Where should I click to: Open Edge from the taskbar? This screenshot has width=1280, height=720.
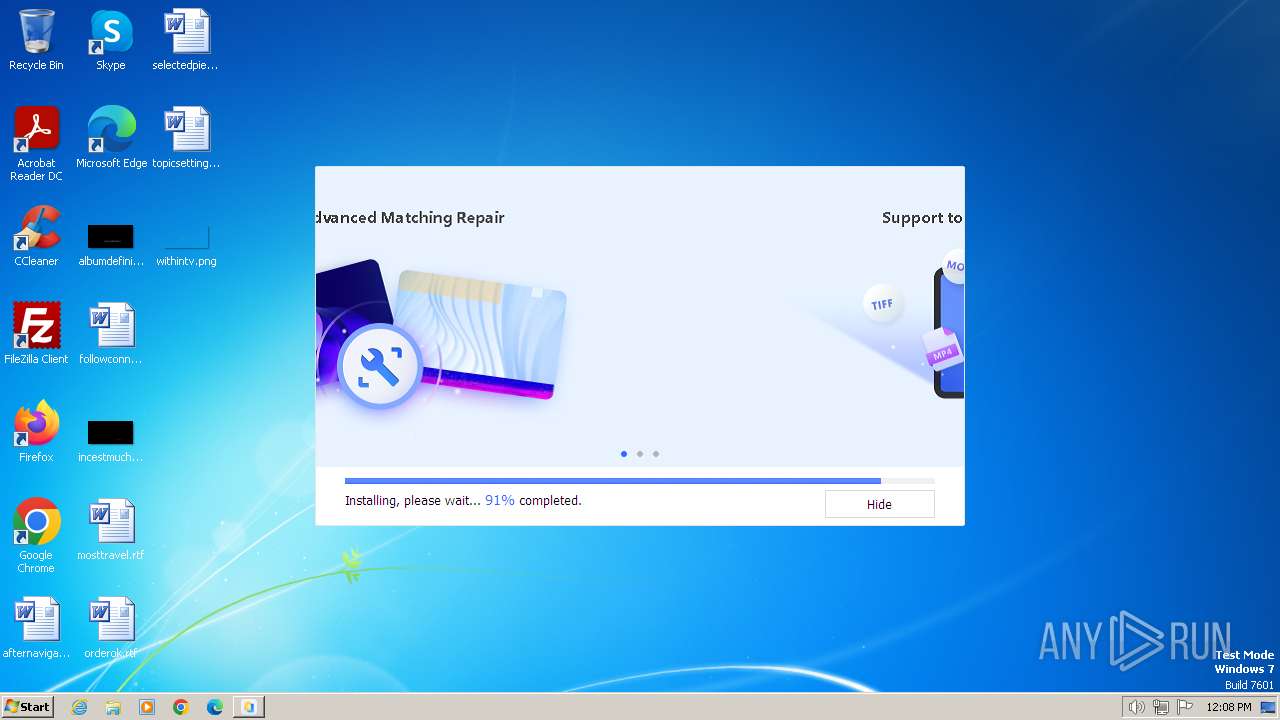pyautogui.click(x=215, y=707)
